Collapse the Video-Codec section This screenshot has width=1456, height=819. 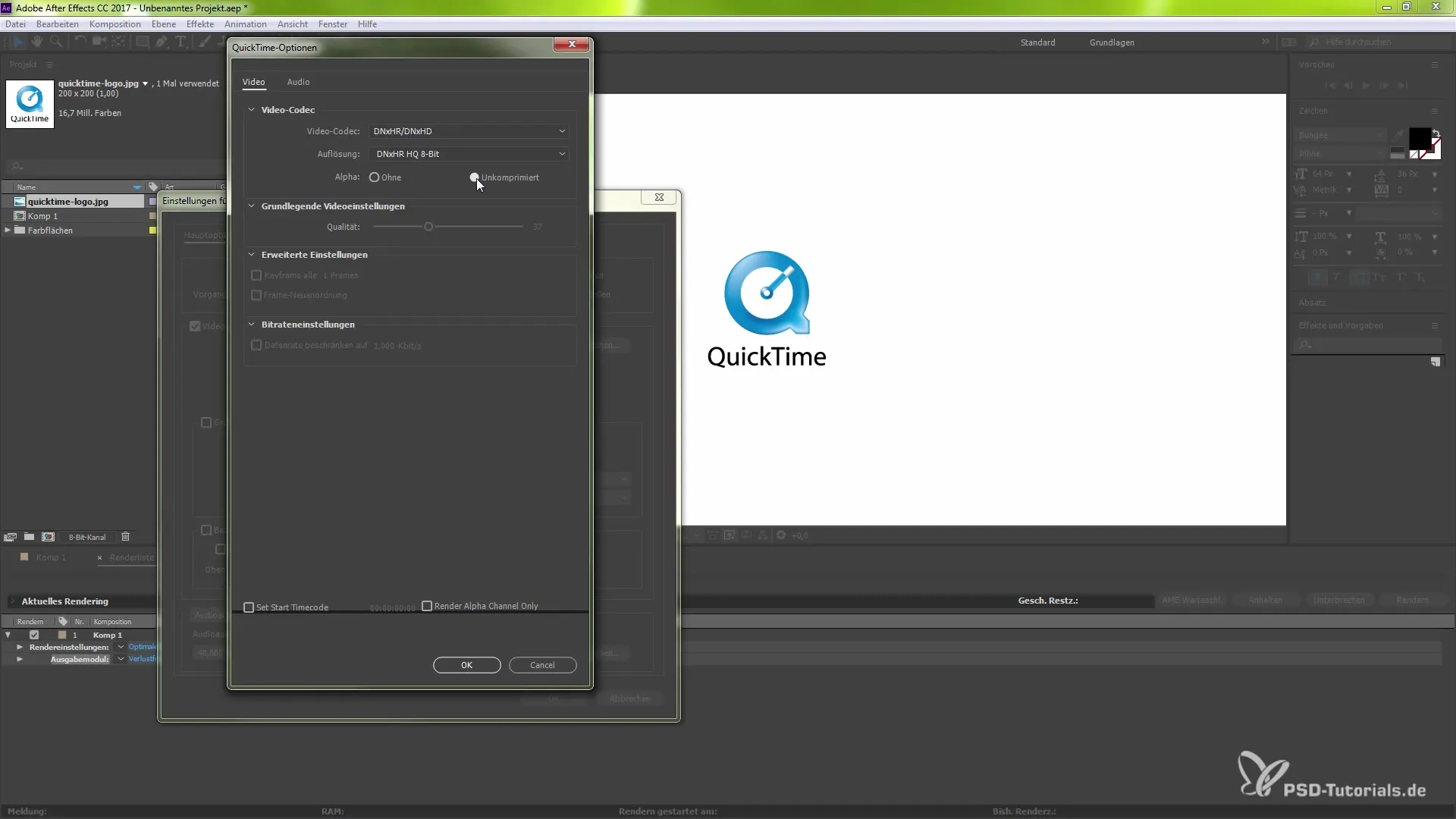point(251,110)
